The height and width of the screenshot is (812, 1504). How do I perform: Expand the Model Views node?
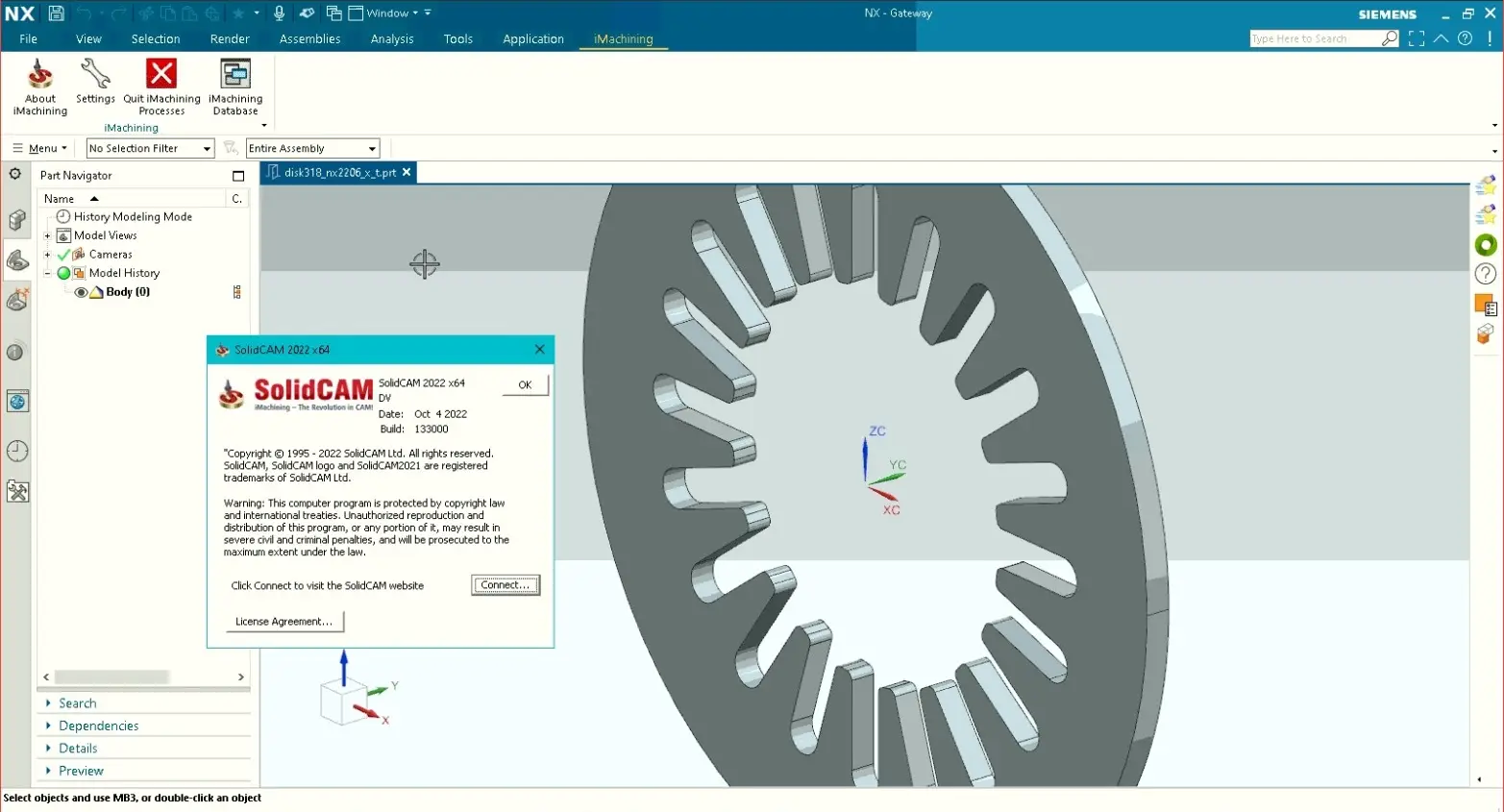tap(47, 235)
